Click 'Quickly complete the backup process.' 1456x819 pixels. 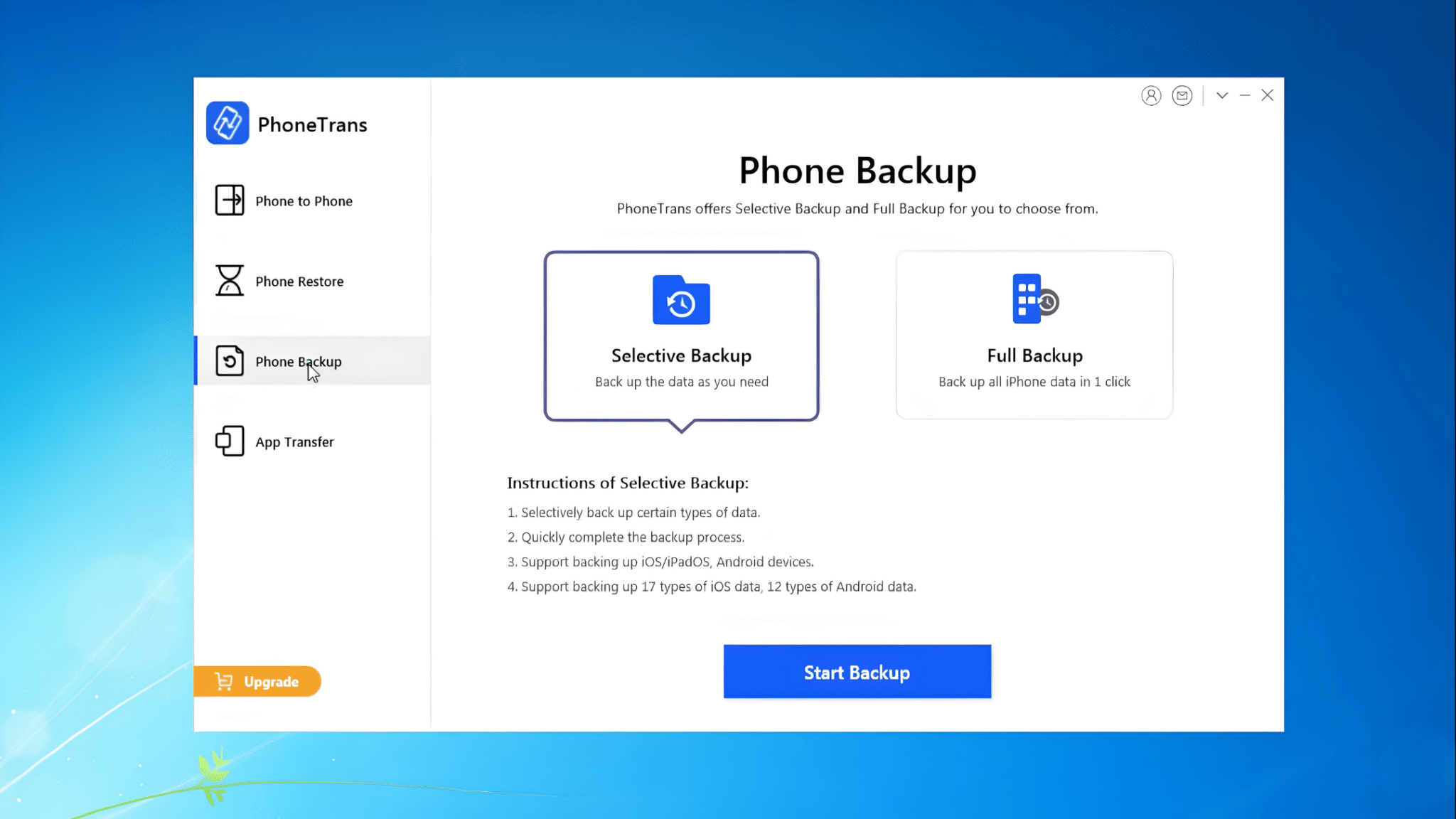tap(633, 537)
